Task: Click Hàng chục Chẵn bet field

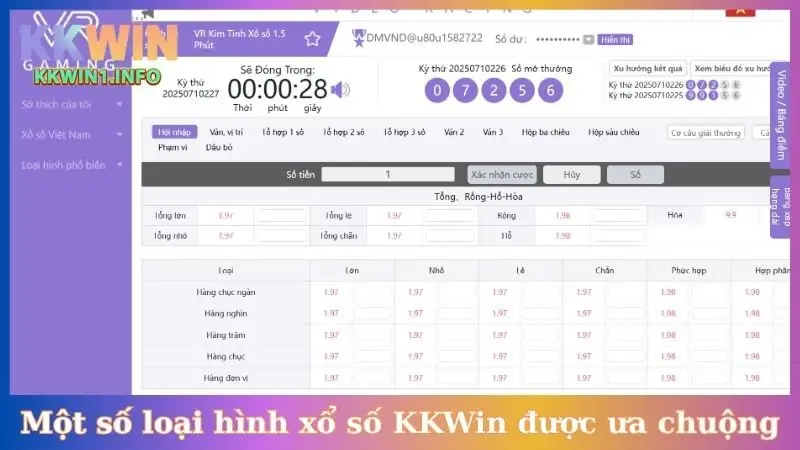Action: click(625, 357)
